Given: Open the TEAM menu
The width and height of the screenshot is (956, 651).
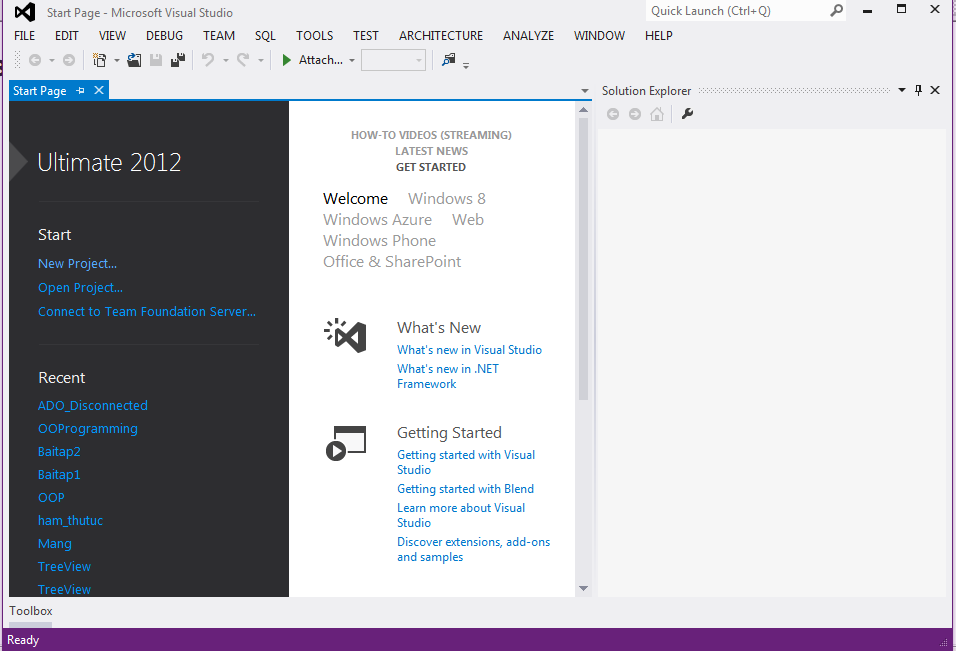Looking at the screenshot, I should [219, 36].
